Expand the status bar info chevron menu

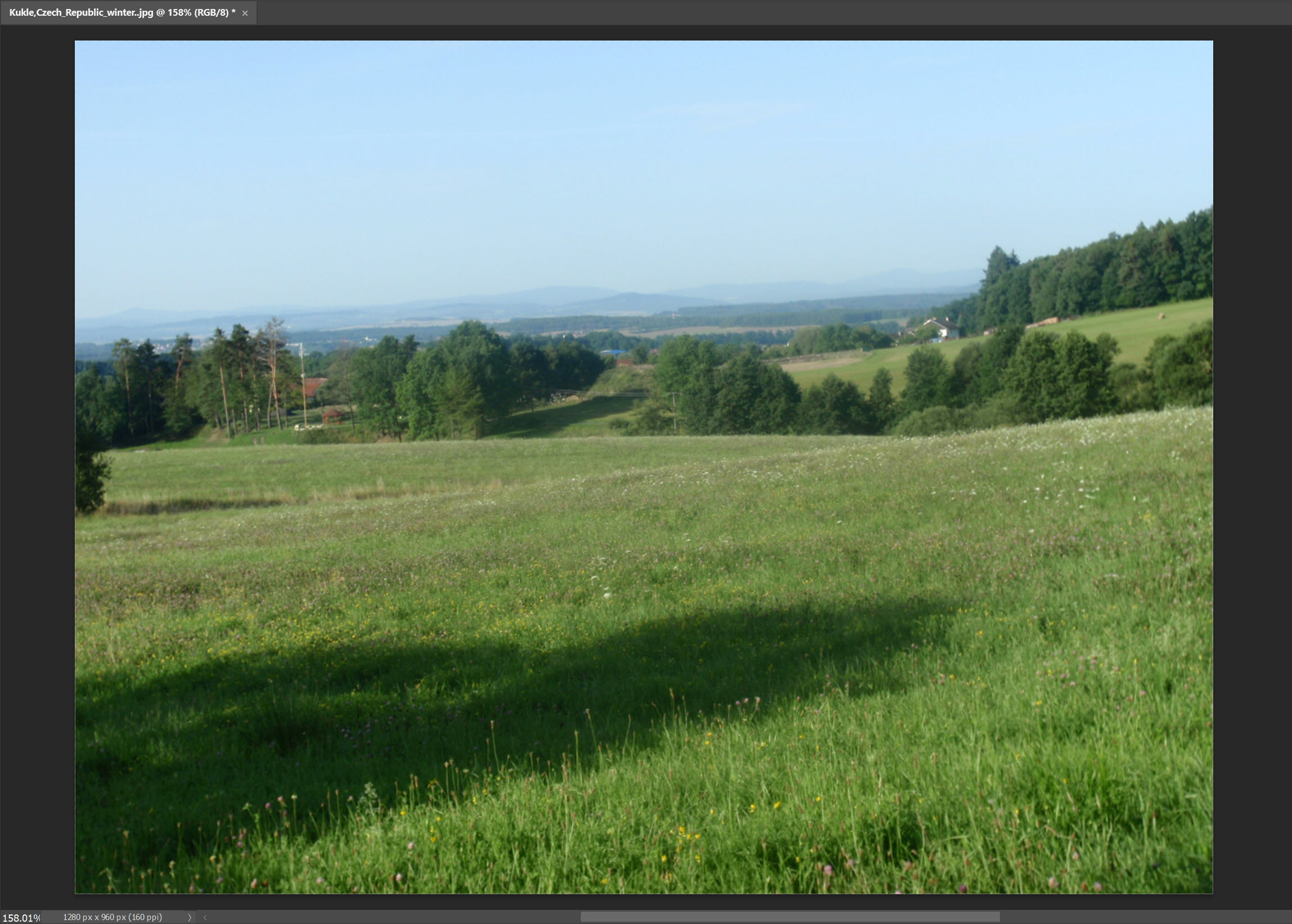[x=190, y=917]
